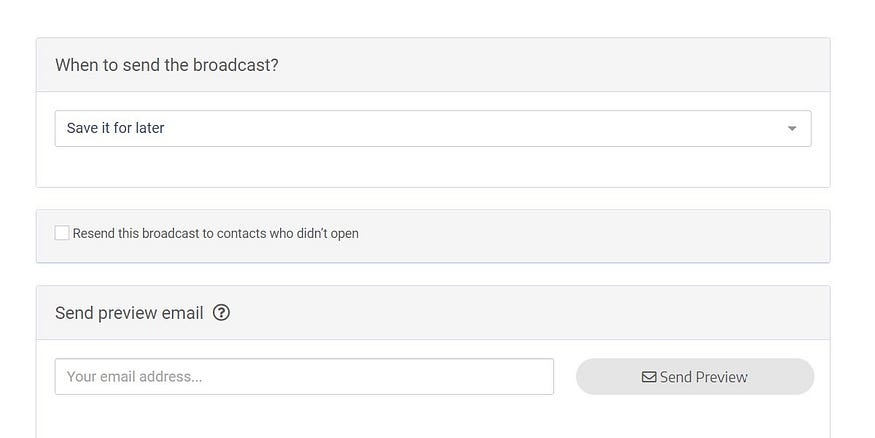Image resolution: width=875 pixels, height=438 pixels.
Task: Click the question mark help icon
Action: click(x=221, y=312)
